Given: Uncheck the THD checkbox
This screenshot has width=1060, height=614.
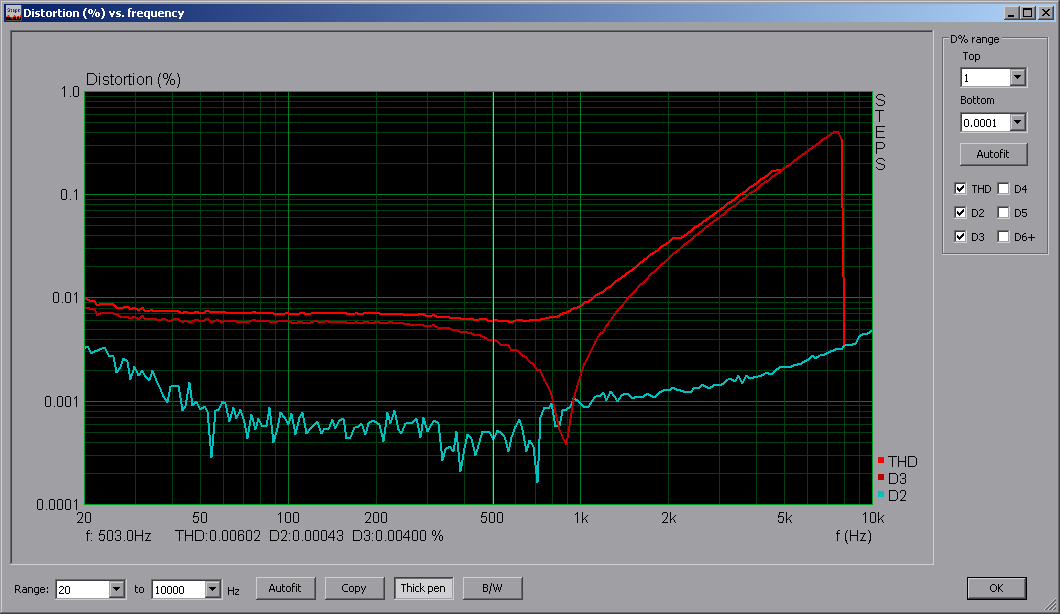Looking at the screenshot, I should [x=961, y=188].
